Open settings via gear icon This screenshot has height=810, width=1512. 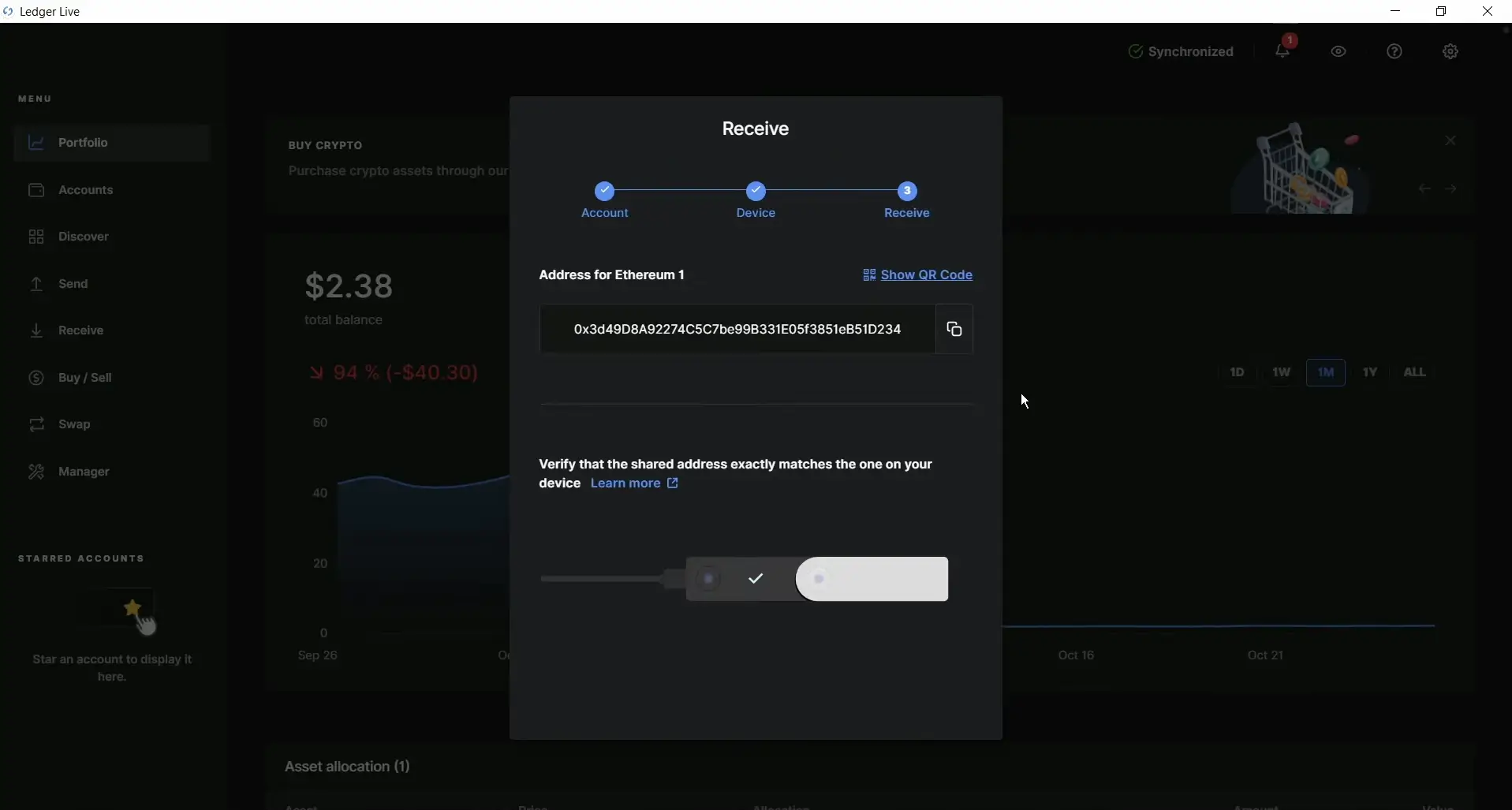coord(1450,51)
